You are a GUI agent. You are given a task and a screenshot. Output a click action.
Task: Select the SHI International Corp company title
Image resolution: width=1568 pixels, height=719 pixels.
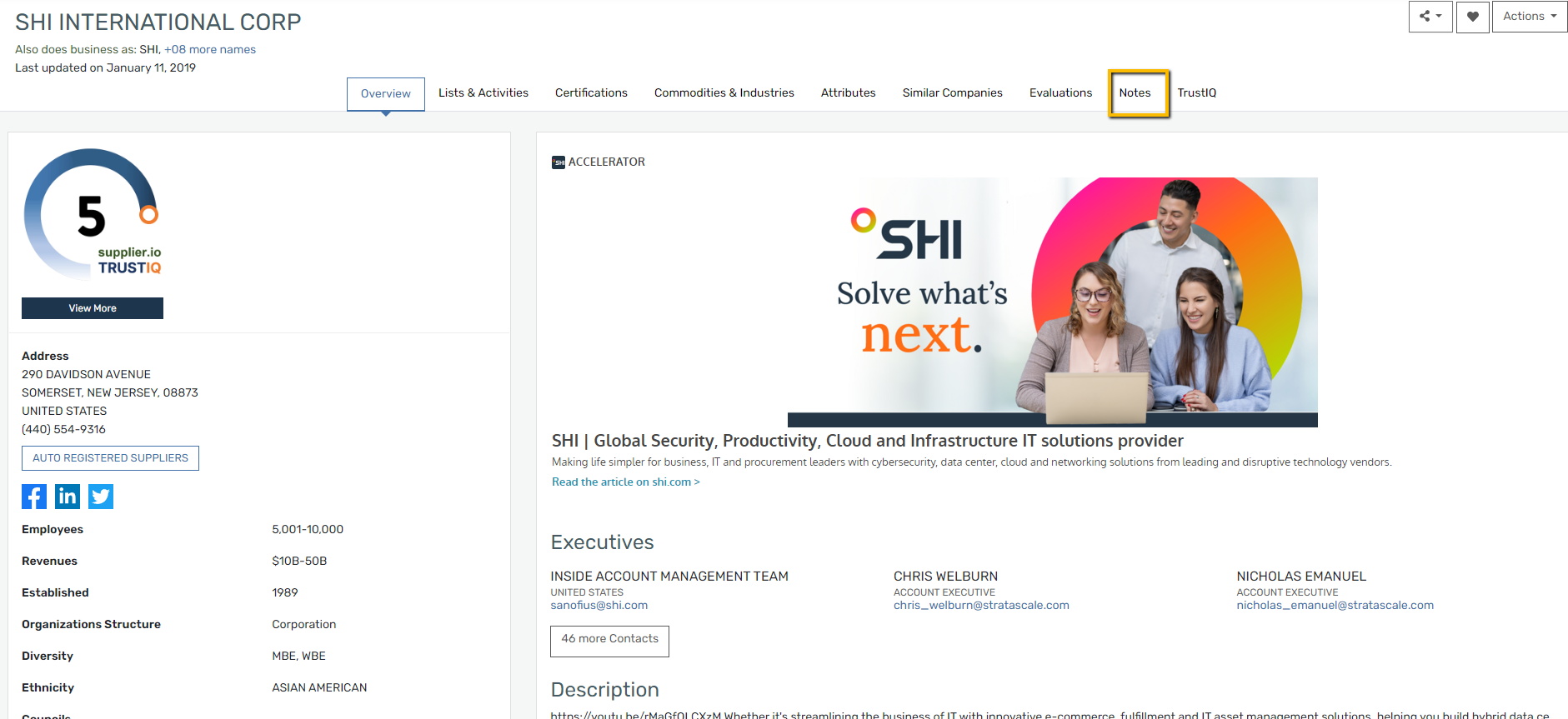[158, 22]
